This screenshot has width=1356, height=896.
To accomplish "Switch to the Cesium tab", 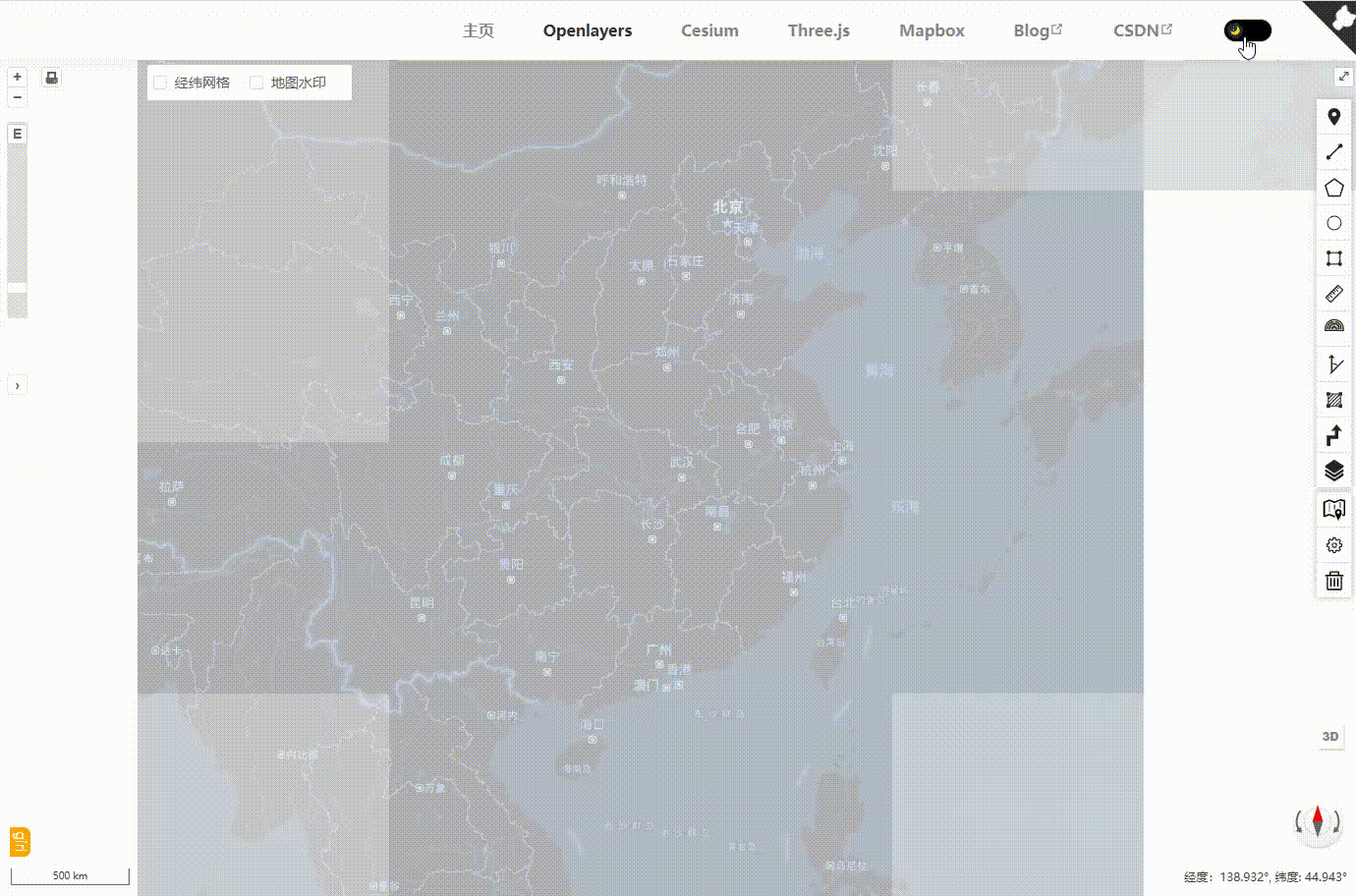I will [x=709, y=30].
